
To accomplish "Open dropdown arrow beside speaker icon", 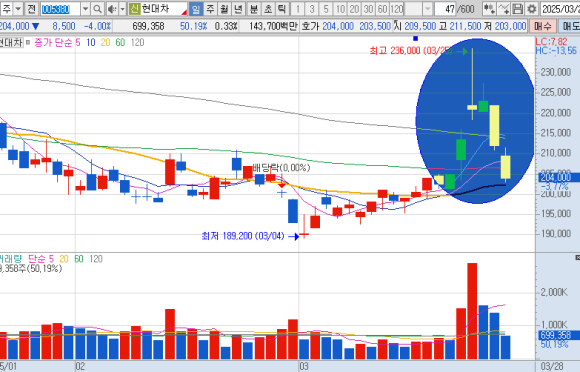I will (122, 9).
